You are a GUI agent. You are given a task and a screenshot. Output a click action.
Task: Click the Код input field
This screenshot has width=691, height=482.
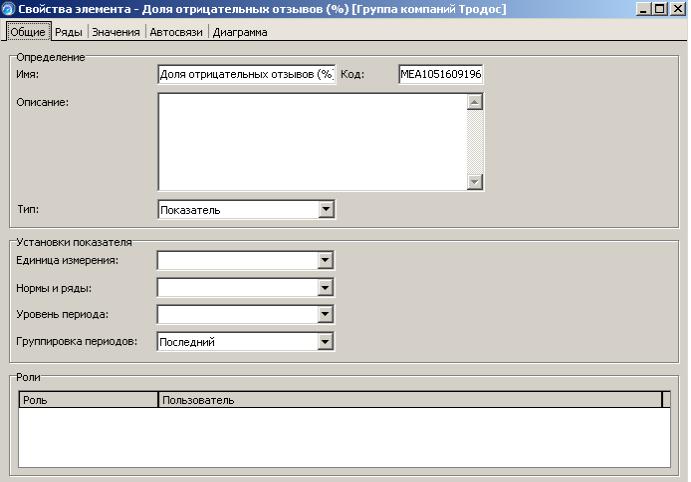441,74
